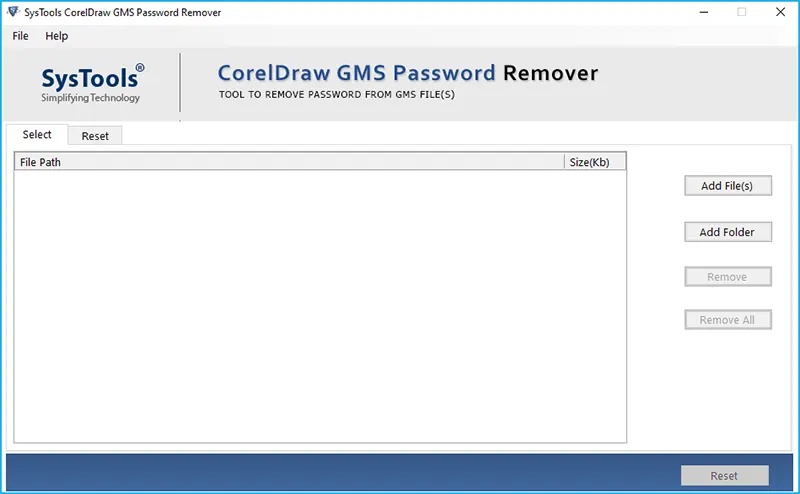Click the Add File(s) button
800x494 pixels.
(728, 186)
